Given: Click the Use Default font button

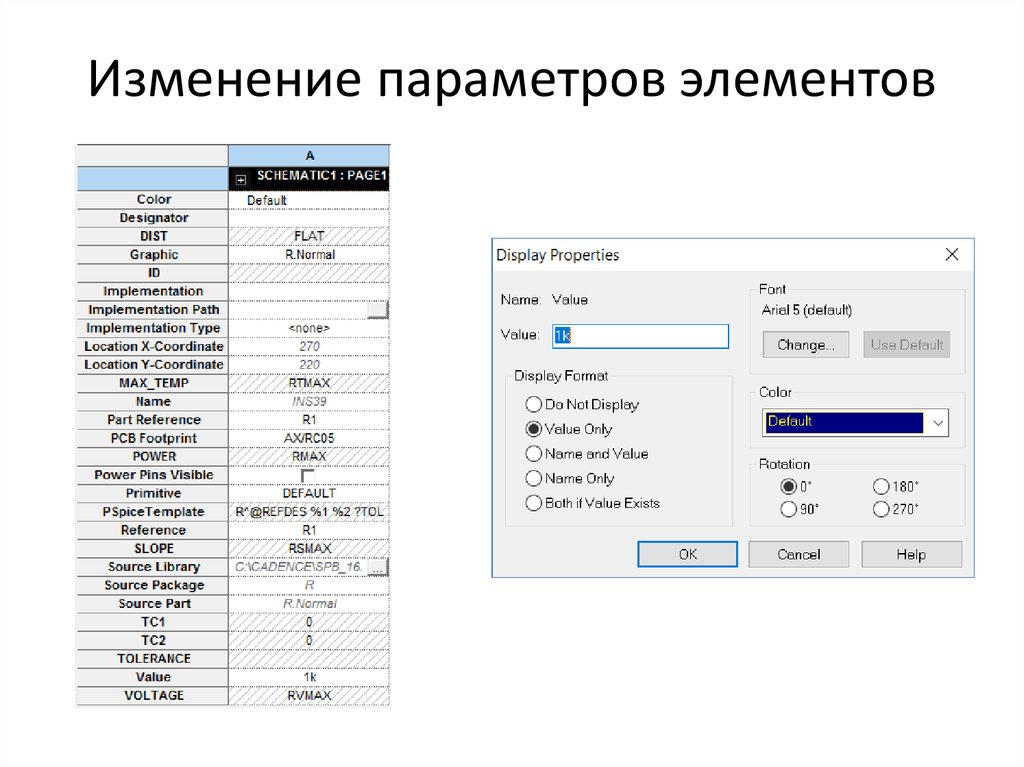Looking at the screenshot, I should click(906, 344).
